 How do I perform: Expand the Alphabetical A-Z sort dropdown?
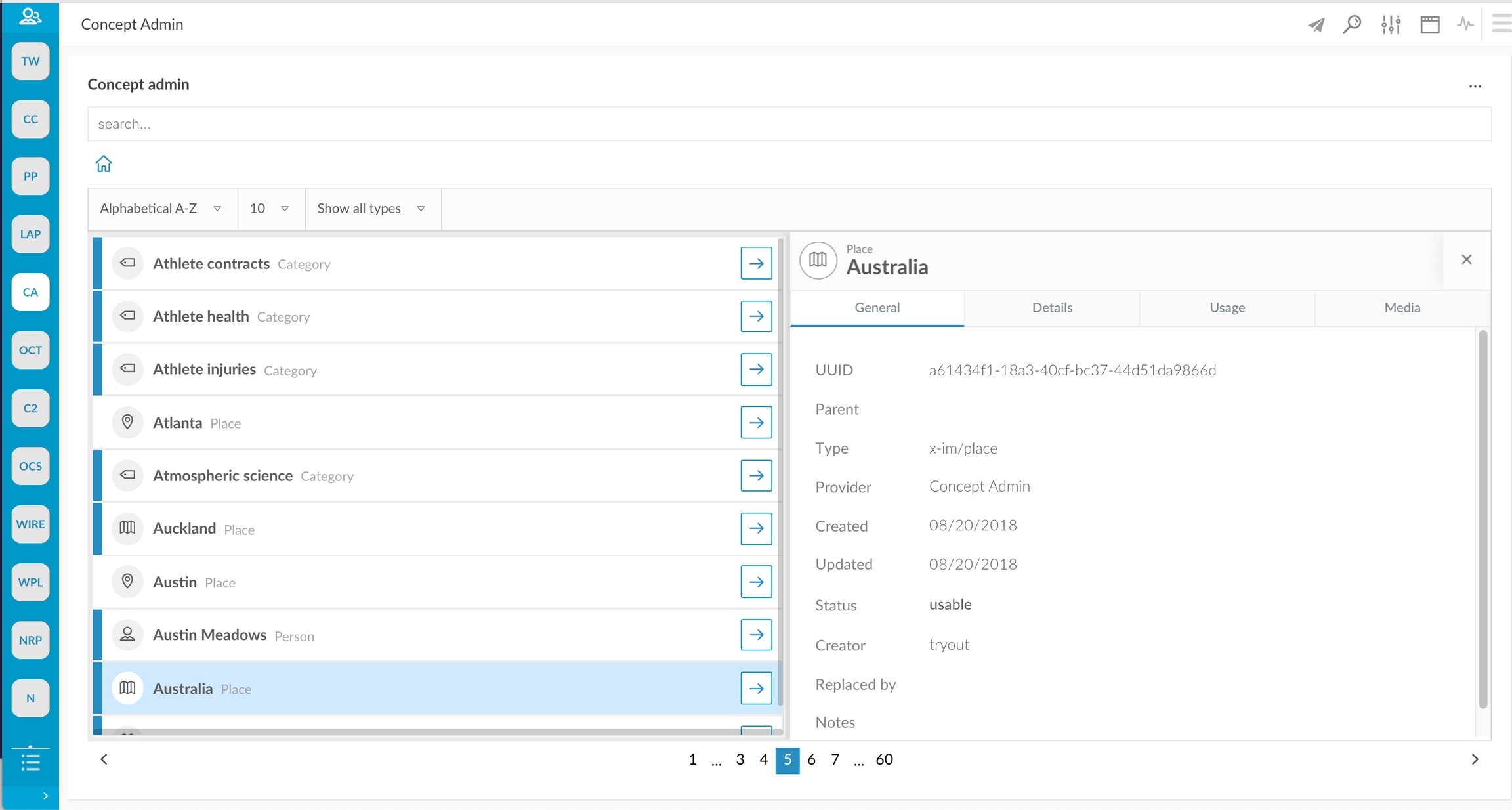161,209
